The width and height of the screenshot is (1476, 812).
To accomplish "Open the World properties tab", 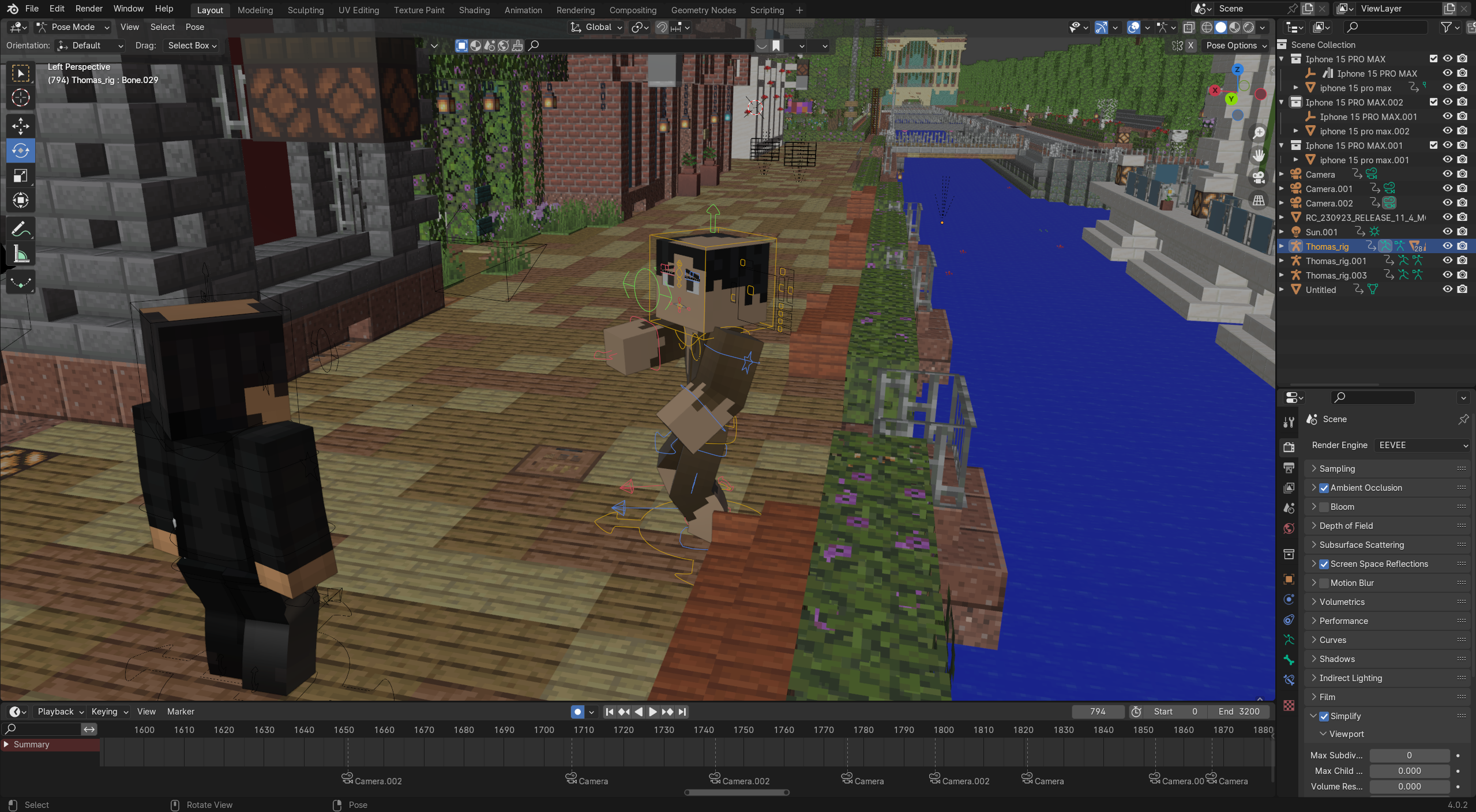I will (x=1289, y=529).
